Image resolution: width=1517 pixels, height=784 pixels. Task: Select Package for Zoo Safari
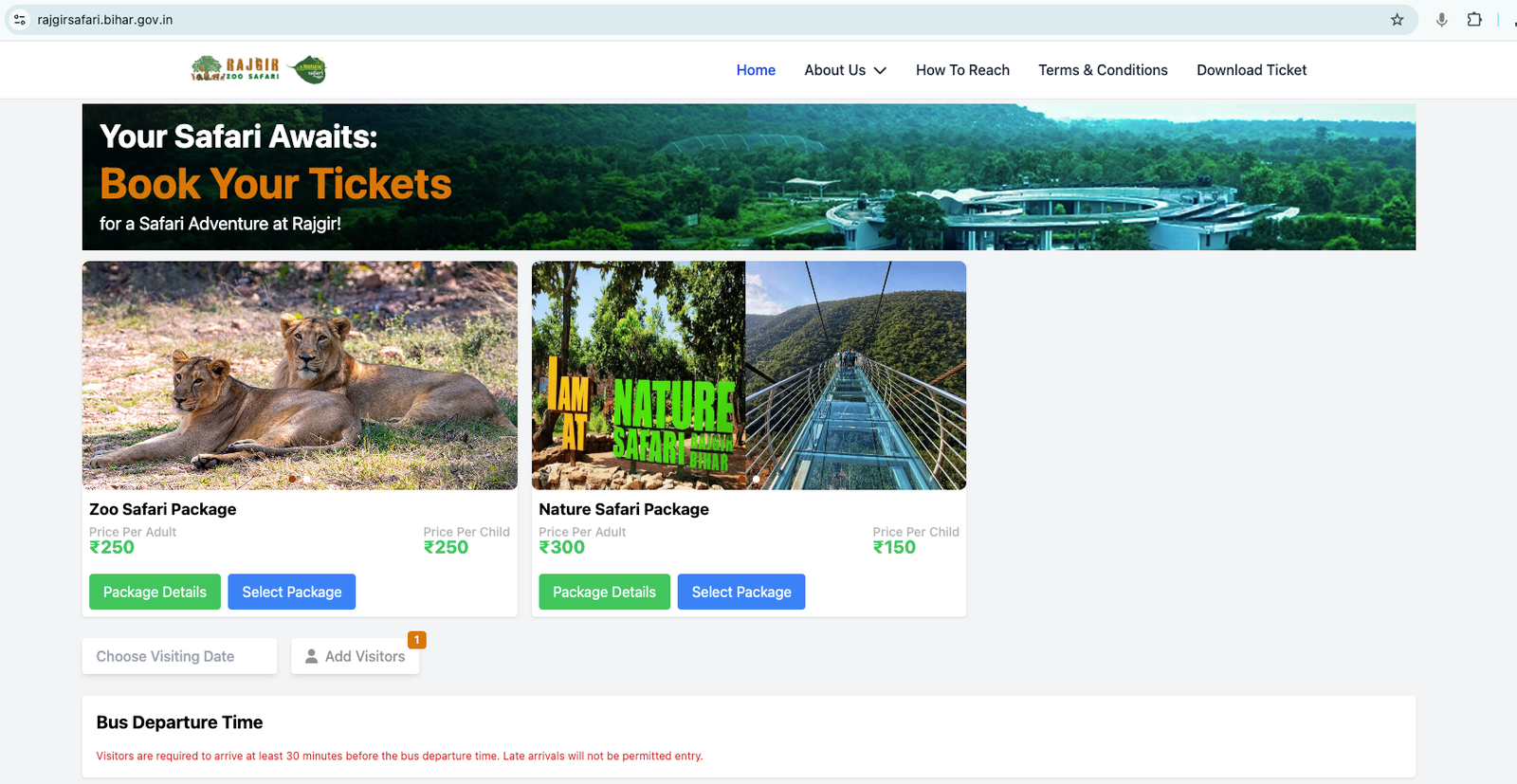[x=291, y=592]
